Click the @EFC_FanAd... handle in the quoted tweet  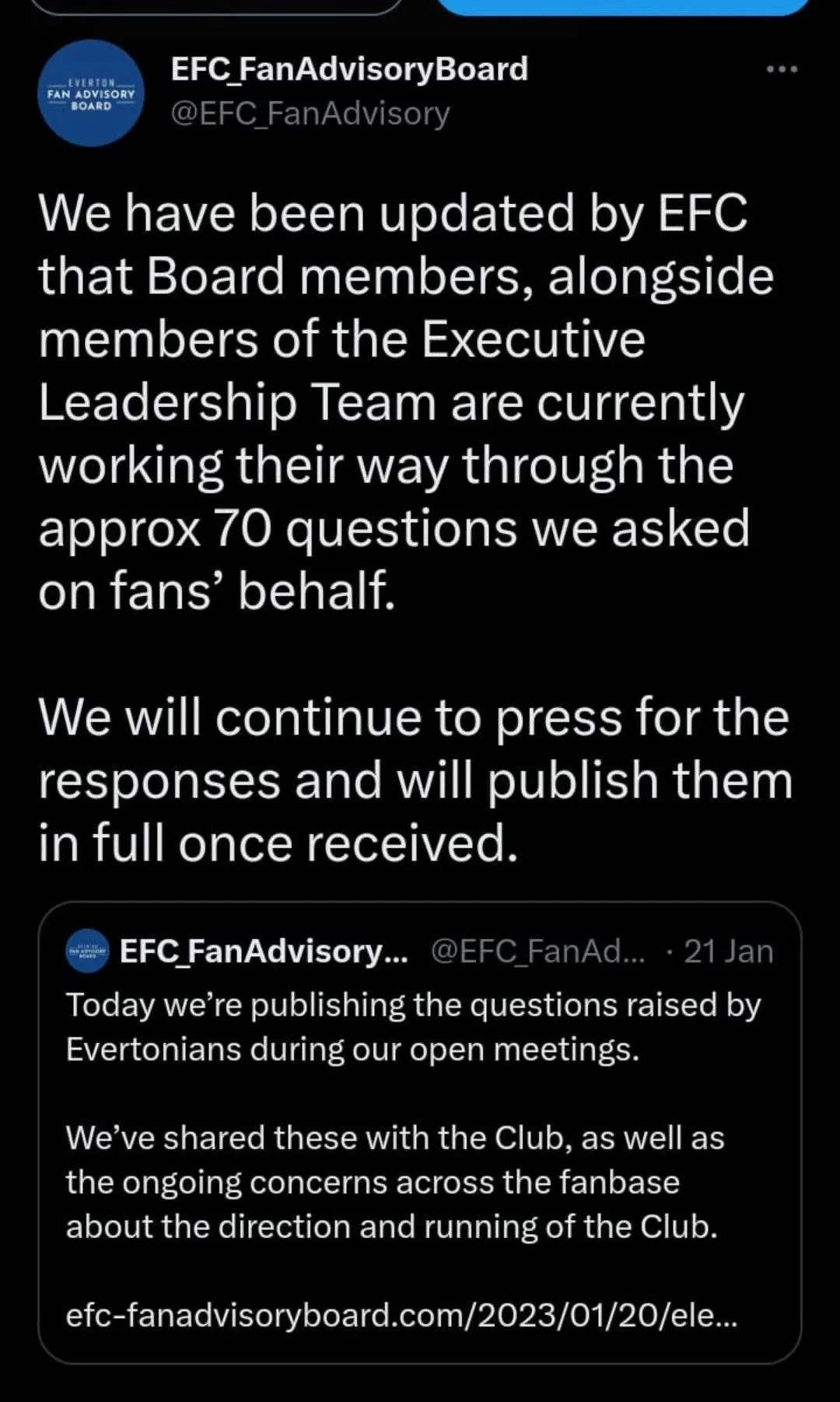[x=538, y=951]
